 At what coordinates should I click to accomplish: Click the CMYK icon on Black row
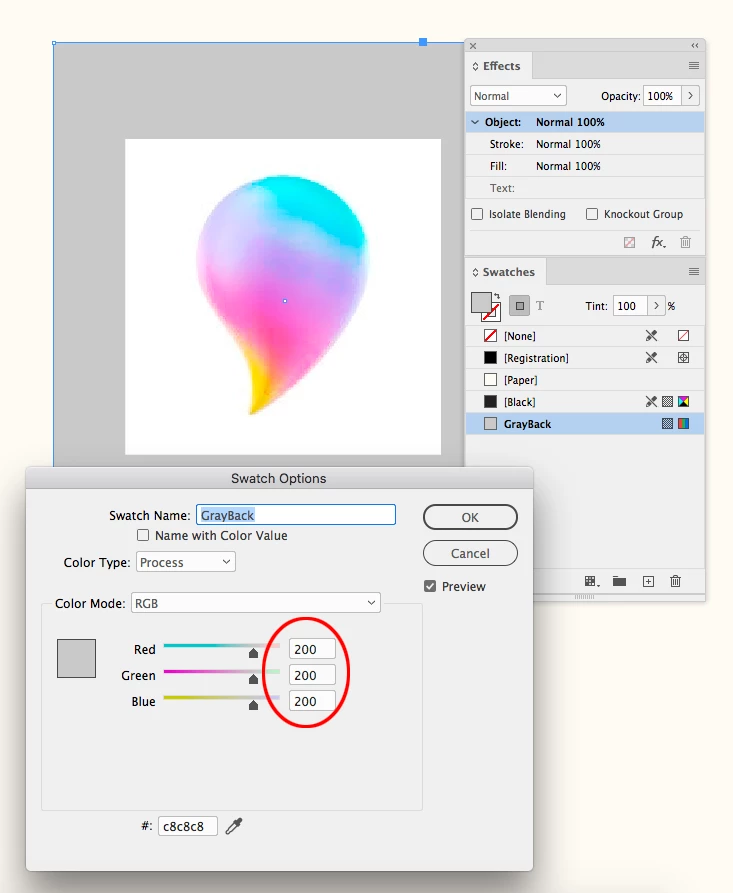click(683, 402)
